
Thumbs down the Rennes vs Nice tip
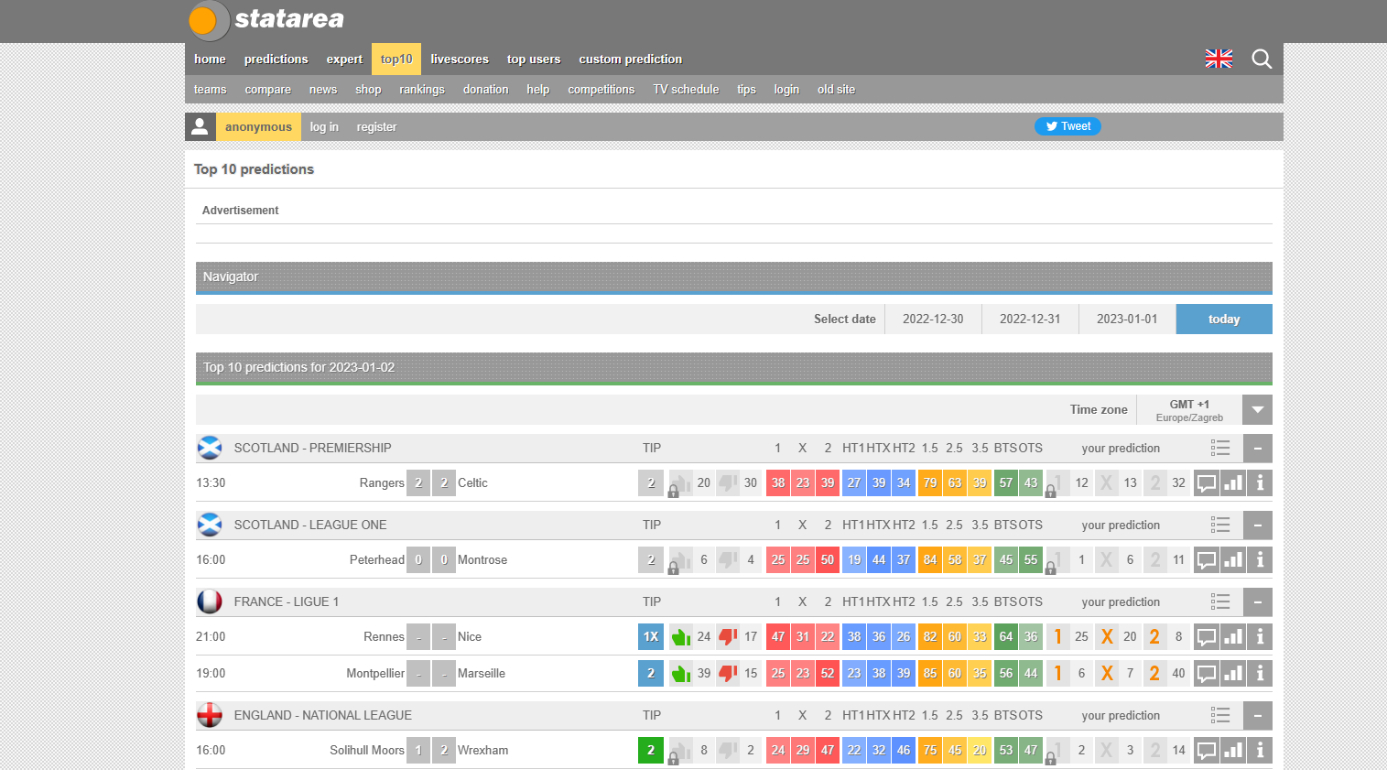point(728,637)
